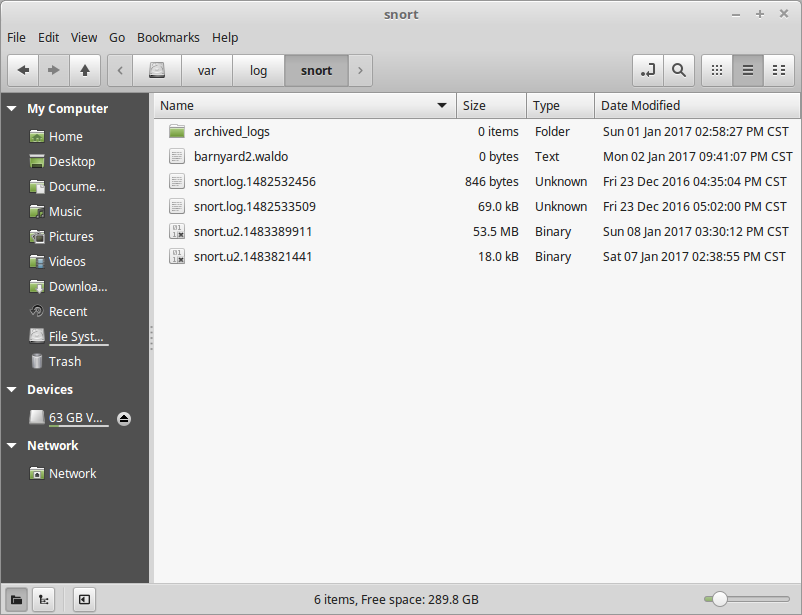Screen dimensions: 802x615
Task: Go up to the parent folder
Action: click(85, 70)
